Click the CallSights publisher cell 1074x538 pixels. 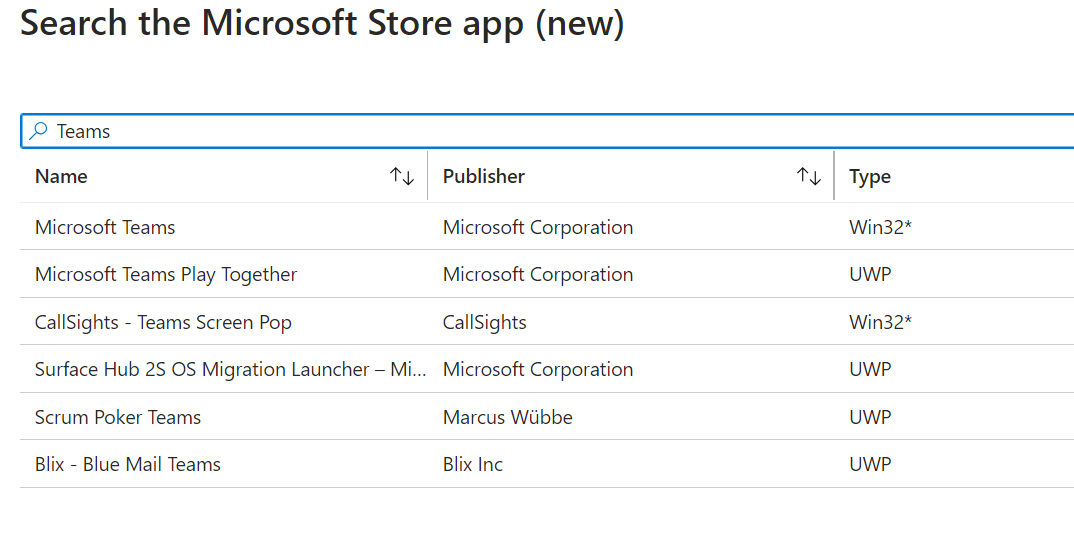[x=484, y=322]
